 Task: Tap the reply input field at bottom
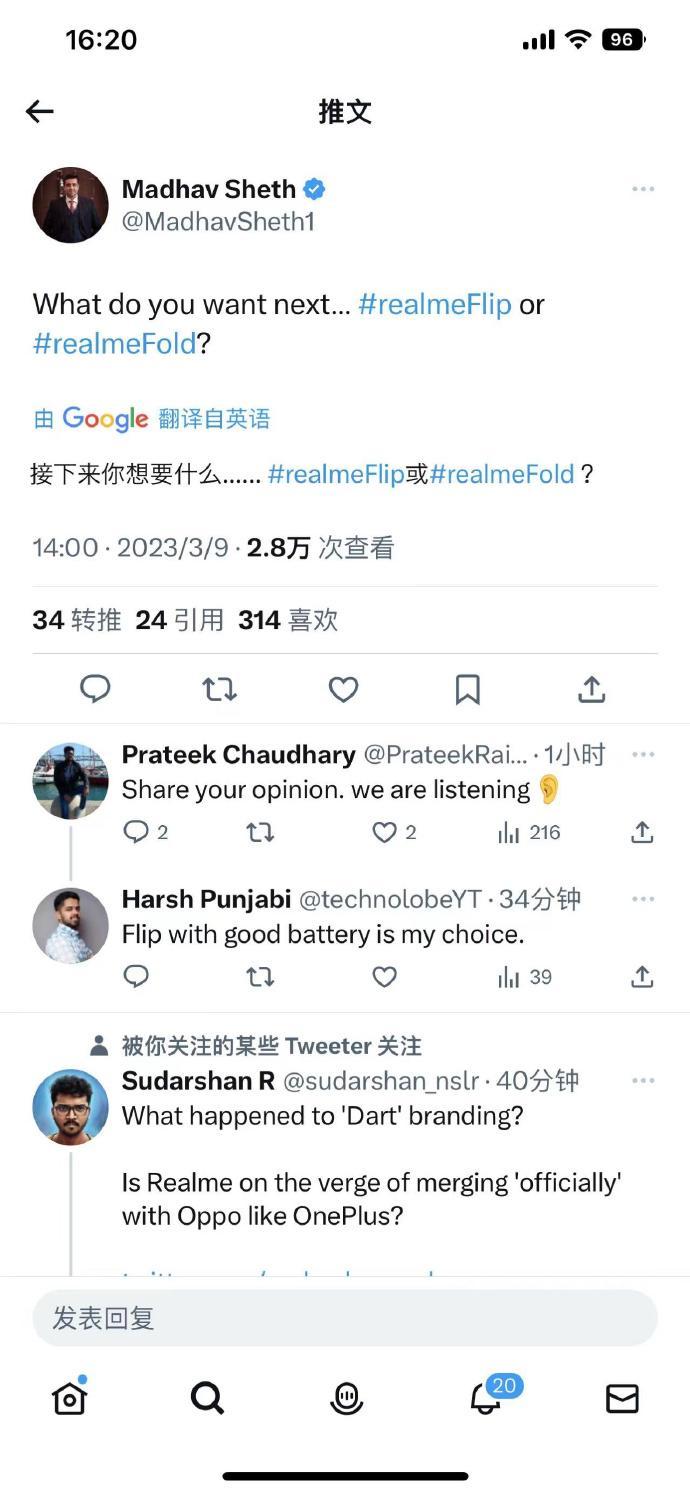pos(345,1319)
